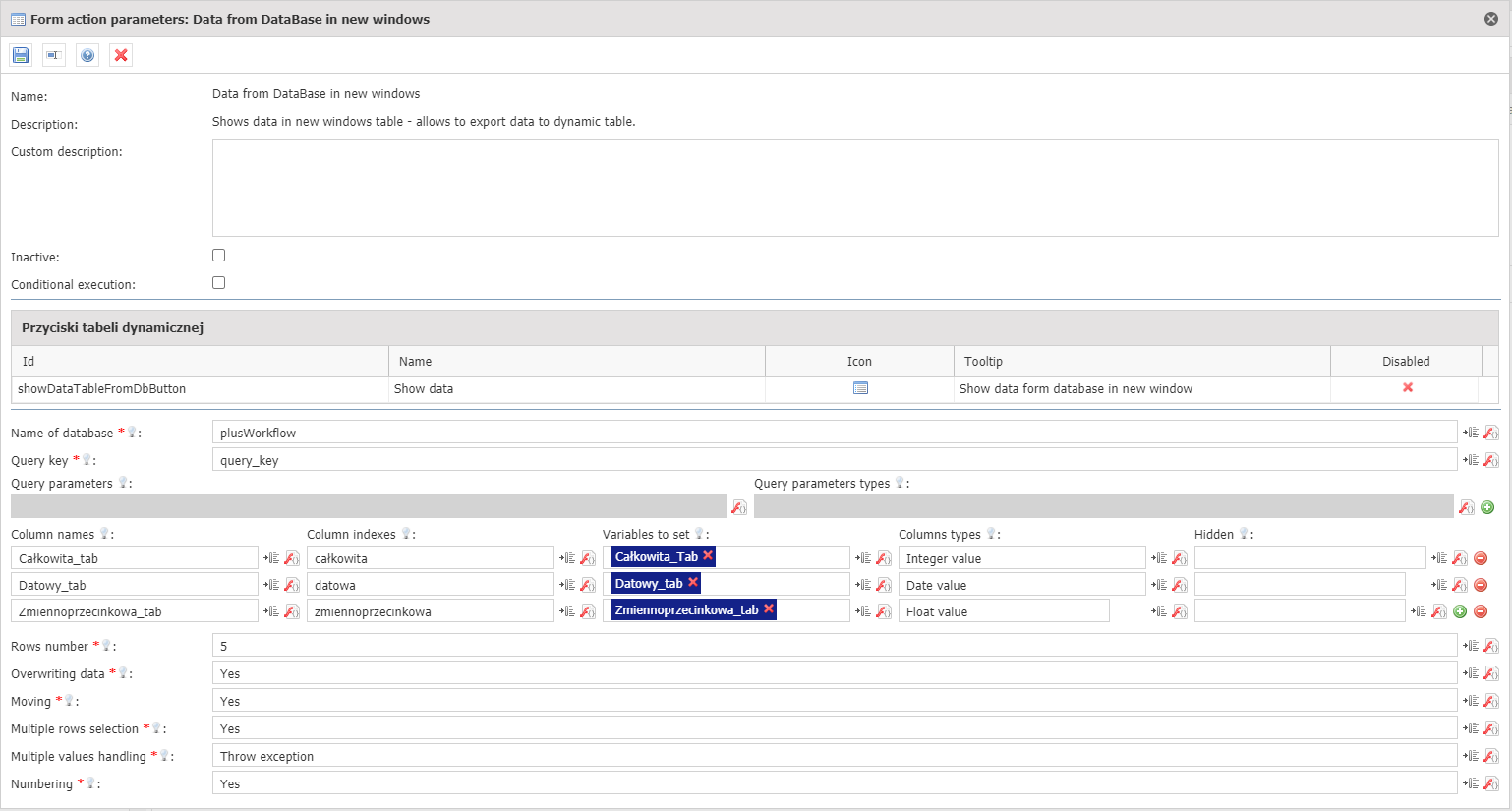The width and height of the screenshot is (1512, 811).
Task: Show hint lightbulb for Multiple values handling
Action: point(164,755)
